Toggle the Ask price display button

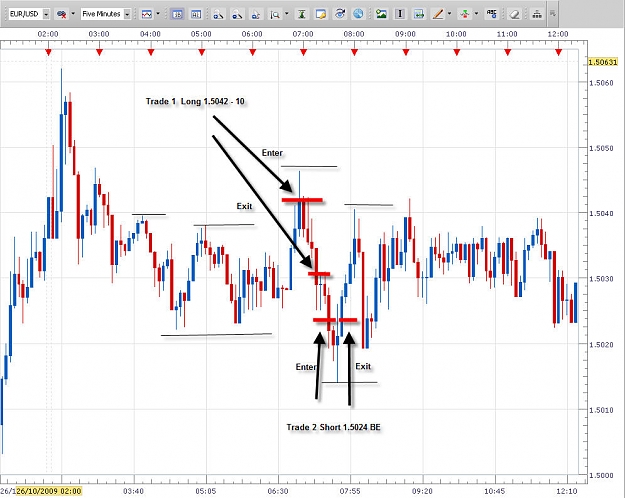point(195,14)
